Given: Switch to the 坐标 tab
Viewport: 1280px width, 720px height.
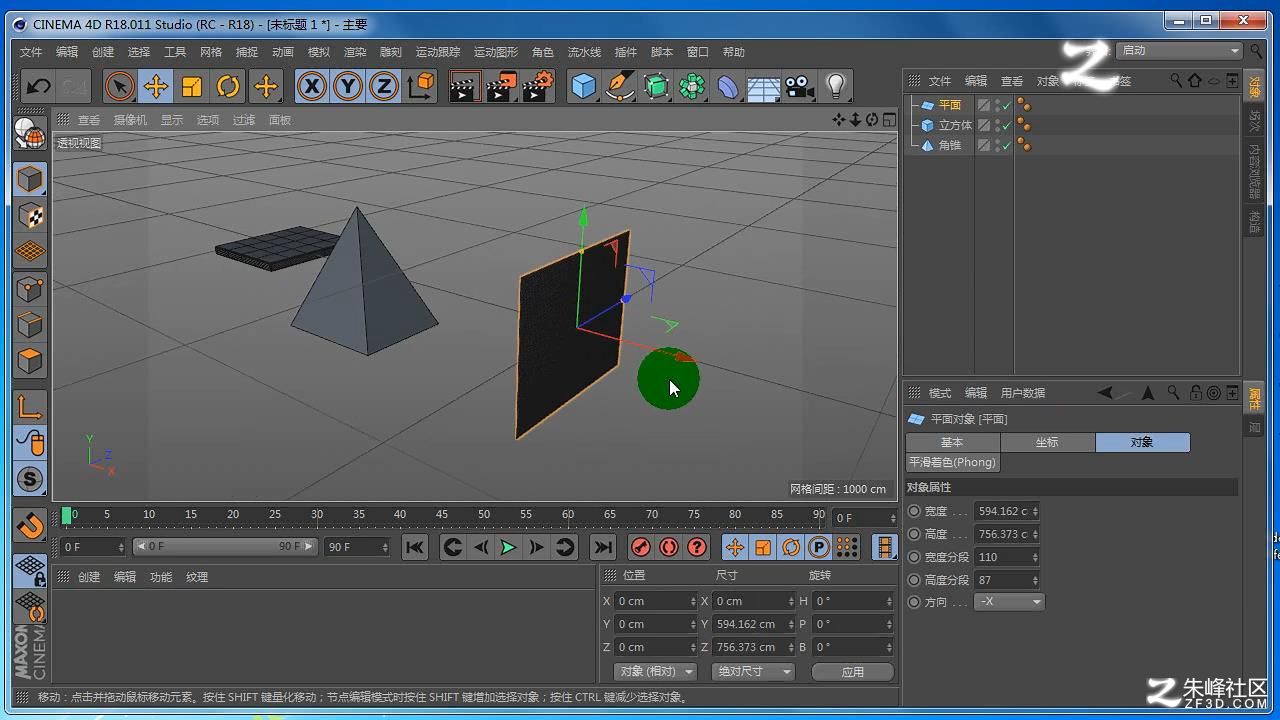Looking at the screenshot, I should (1047, 442).
